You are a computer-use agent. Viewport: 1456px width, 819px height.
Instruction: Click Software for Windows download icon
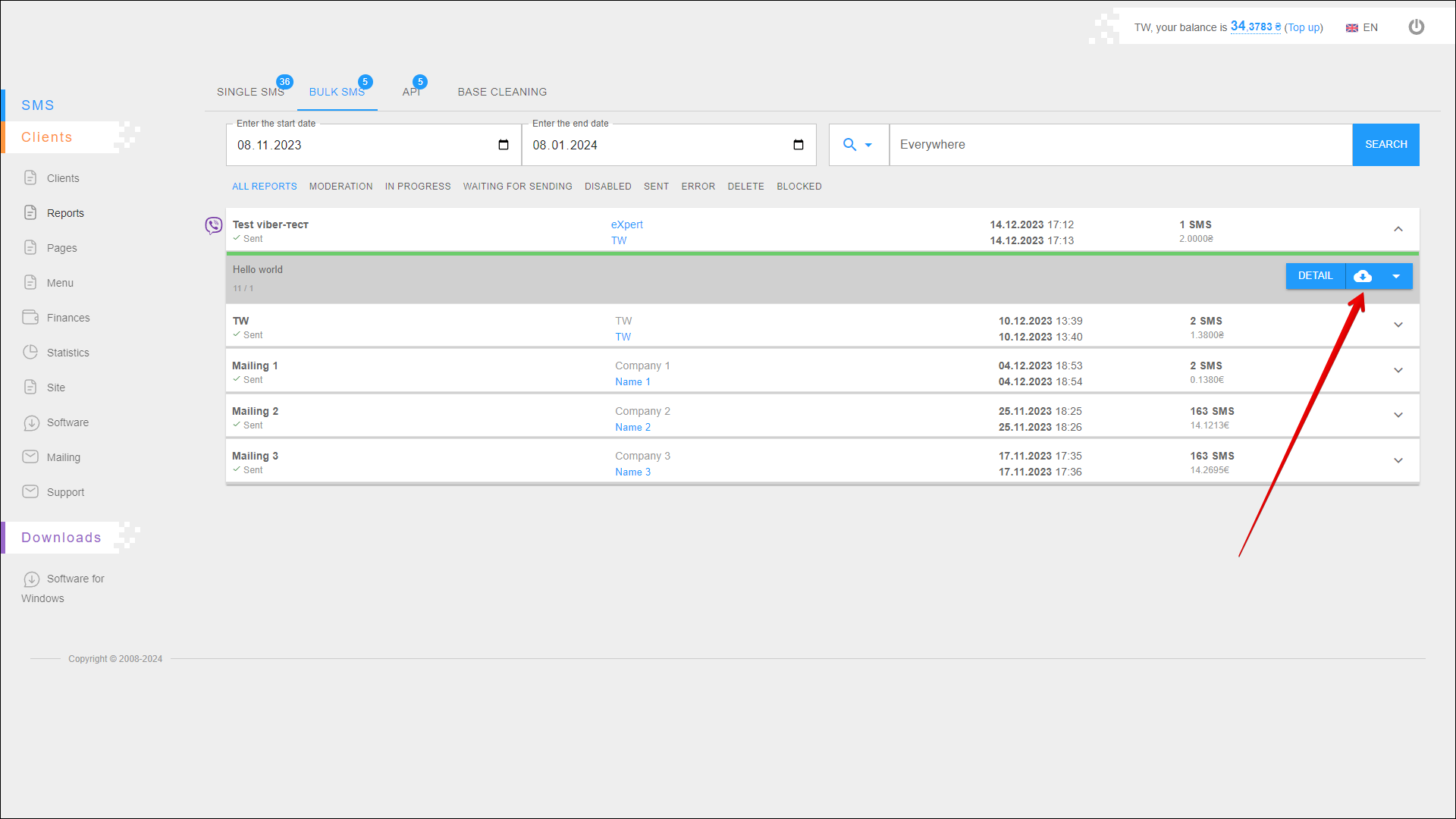click(x=31, y=579)
